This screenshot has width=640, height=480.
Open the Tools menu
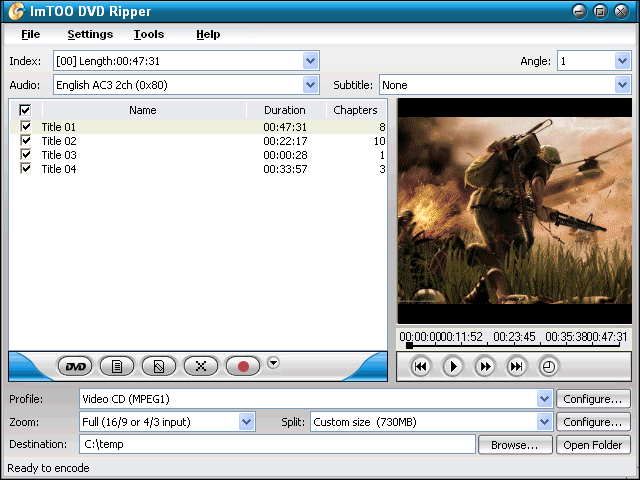pyautogui.click(x=149, y=34)
